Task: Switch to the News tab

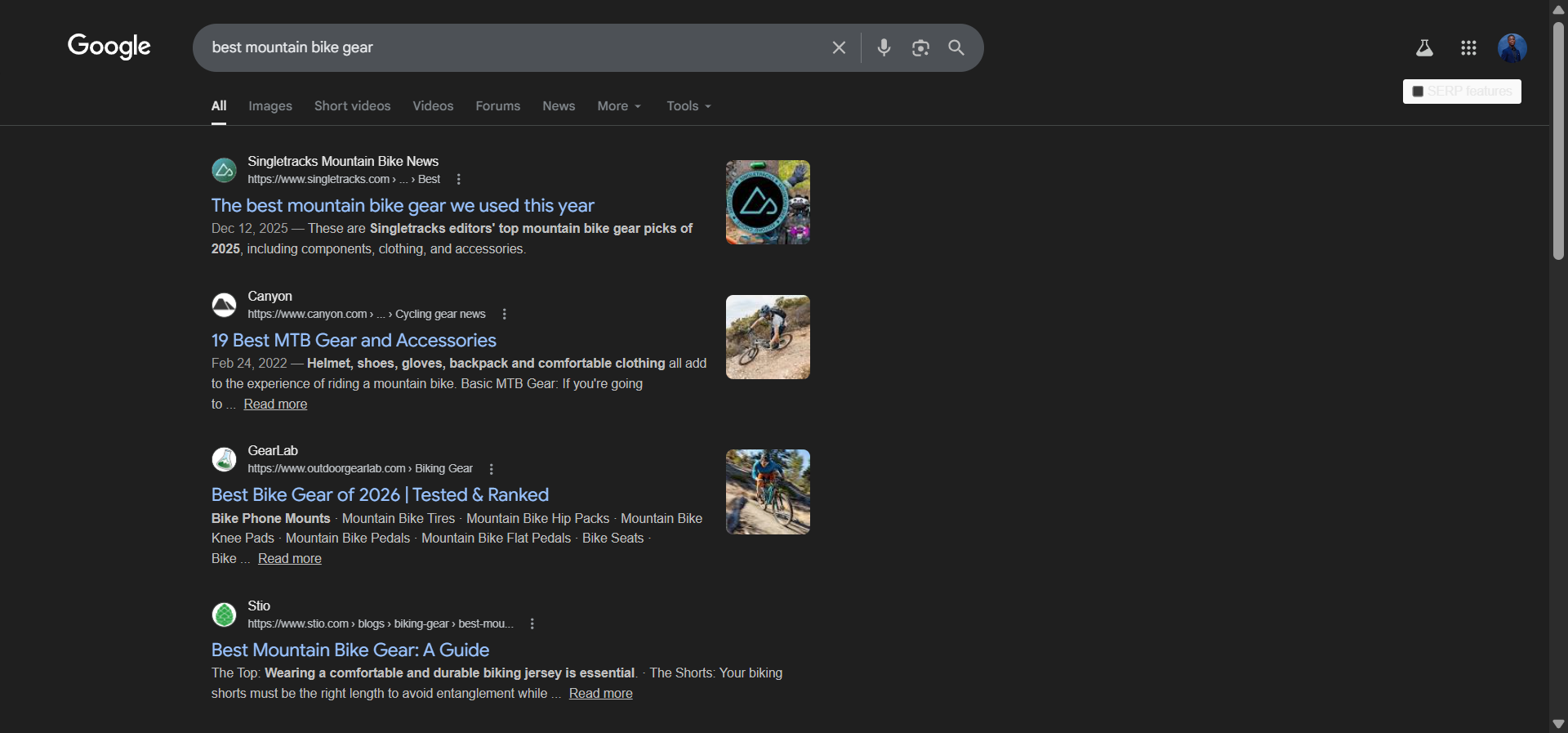Action: click(559, 106)
